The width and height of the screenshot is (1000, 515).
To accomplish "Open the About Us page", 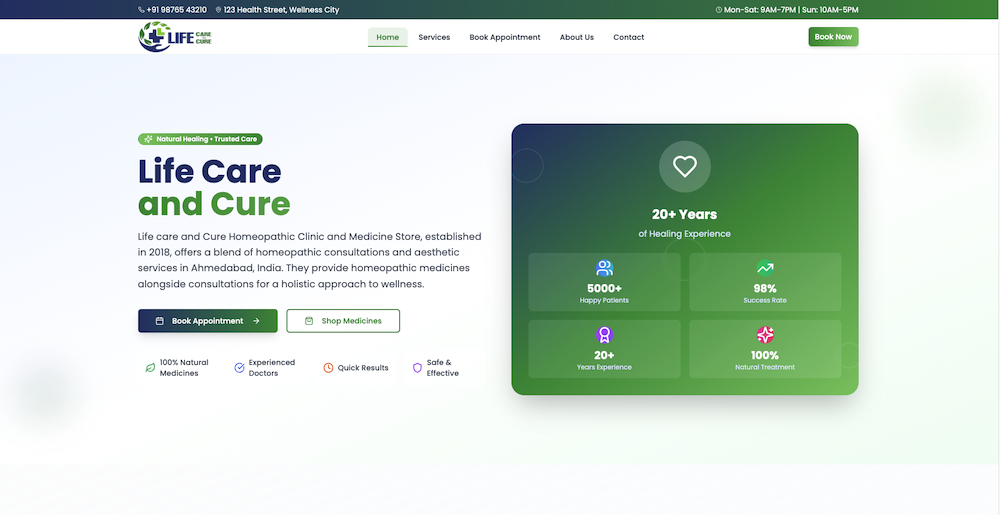I will [x=577, y=37].
